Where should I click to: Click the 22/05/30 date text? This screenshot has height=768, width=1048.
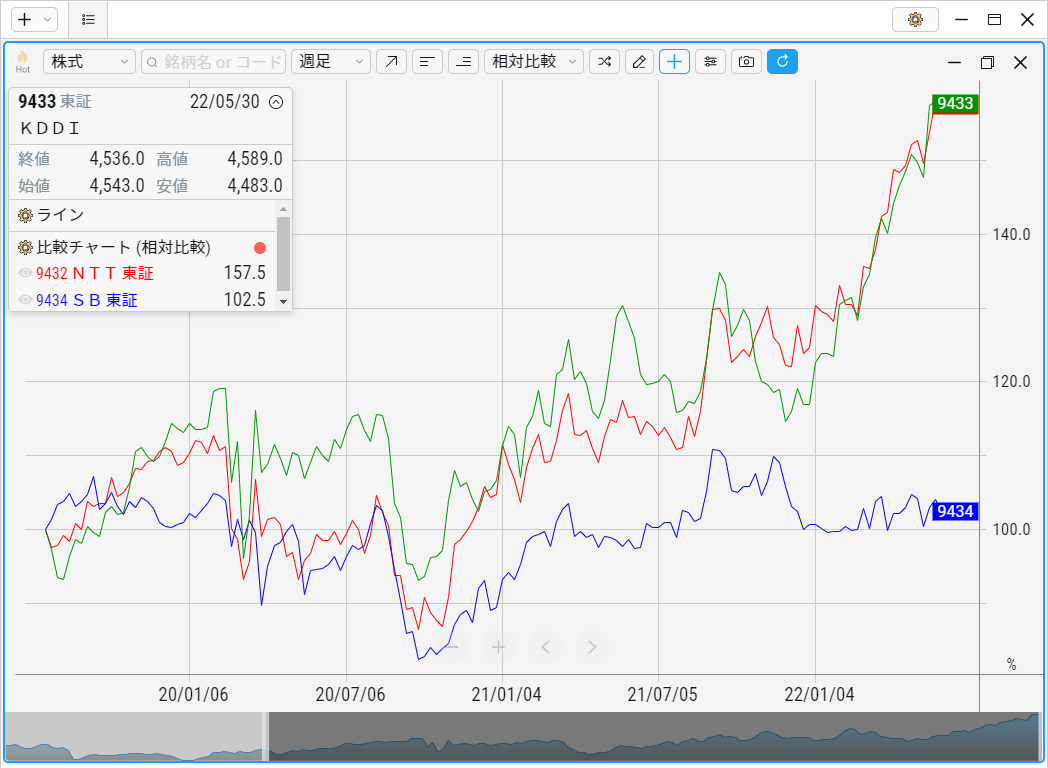point(225,102)
